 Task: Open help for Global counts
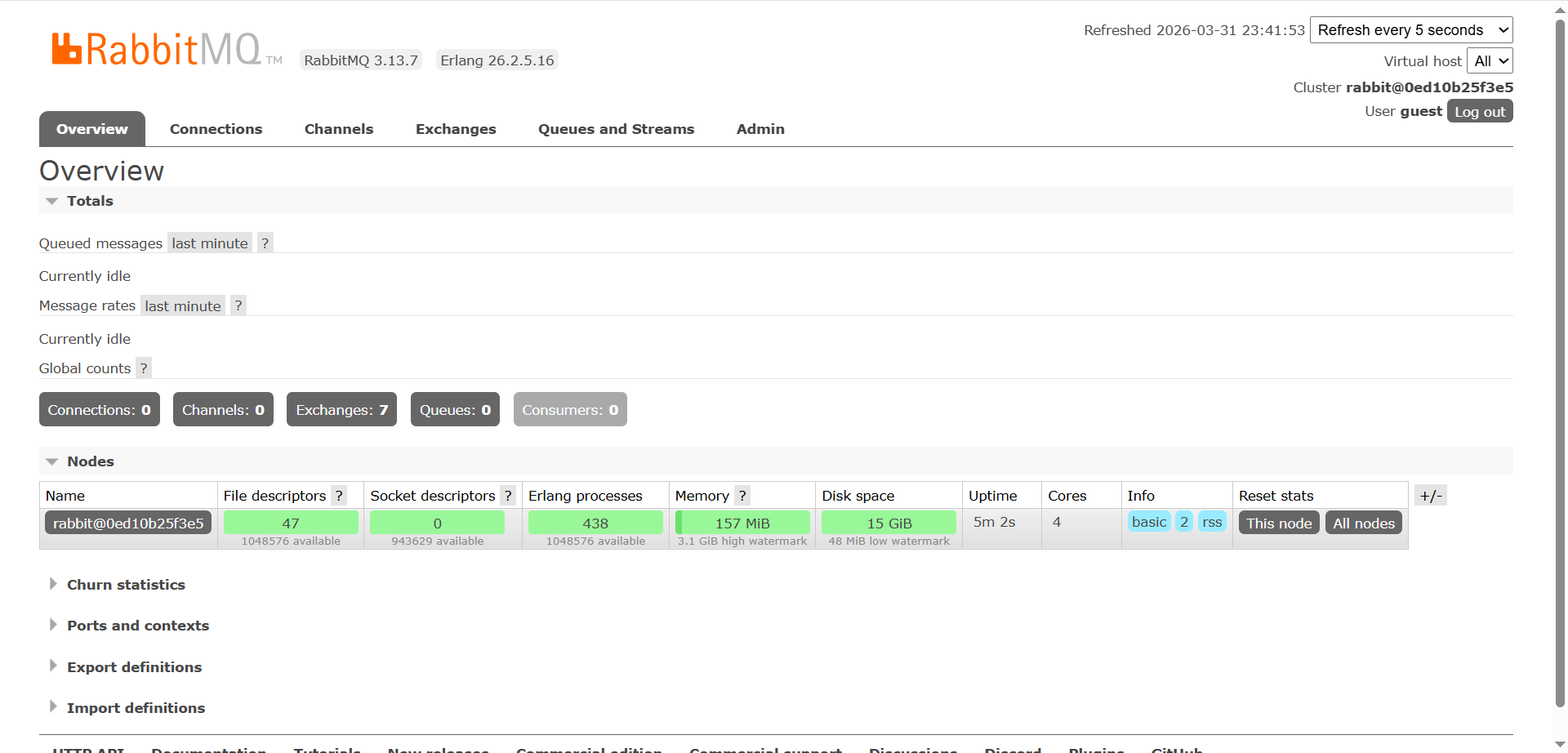point(144,368)
